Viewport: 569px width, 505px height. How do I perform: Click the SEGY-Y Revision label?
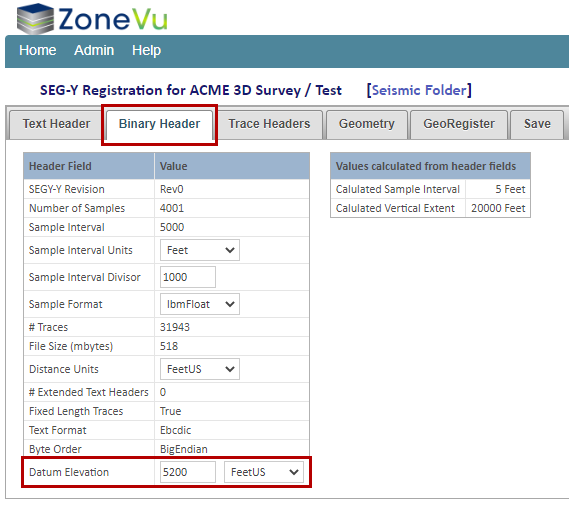(x=66, y=189)
